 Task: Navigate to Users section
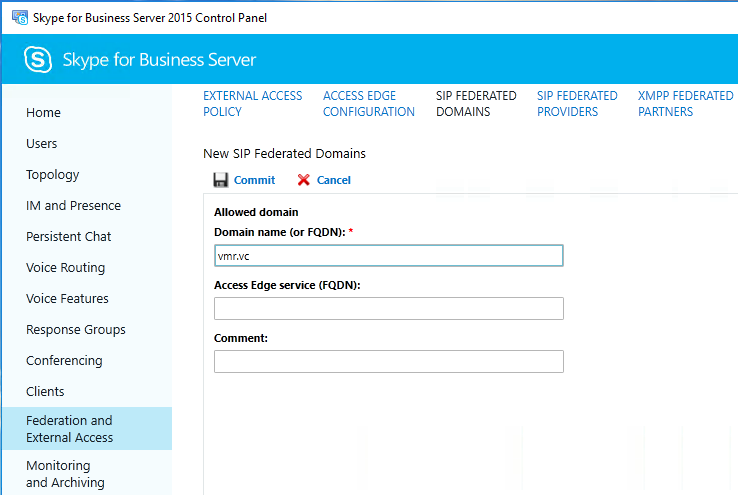coord(42,144)
